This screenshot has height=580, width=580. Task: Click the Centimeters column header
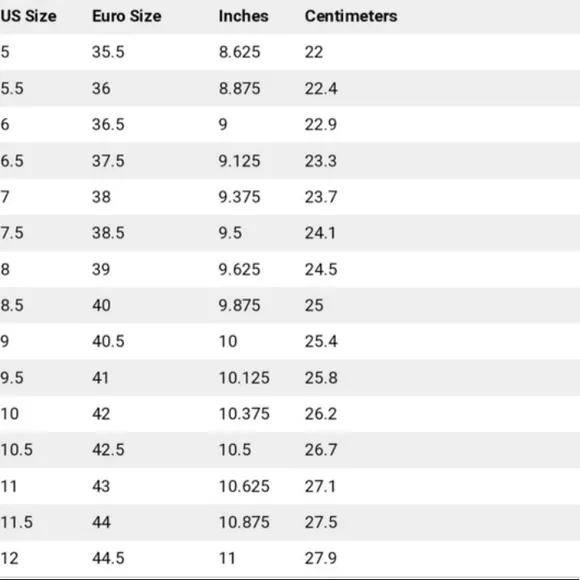tap(351, 16)
